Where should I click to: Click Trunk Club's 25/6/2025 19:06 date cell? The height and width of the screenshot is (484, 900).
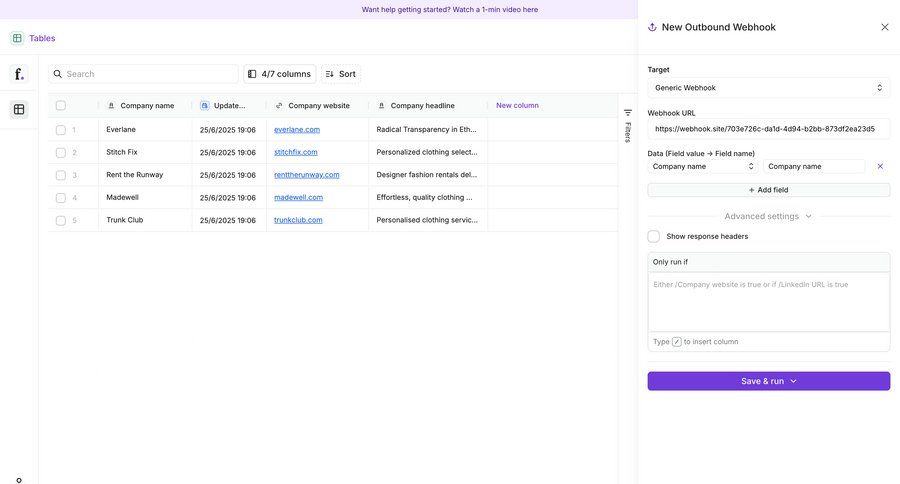pos(229,220)
